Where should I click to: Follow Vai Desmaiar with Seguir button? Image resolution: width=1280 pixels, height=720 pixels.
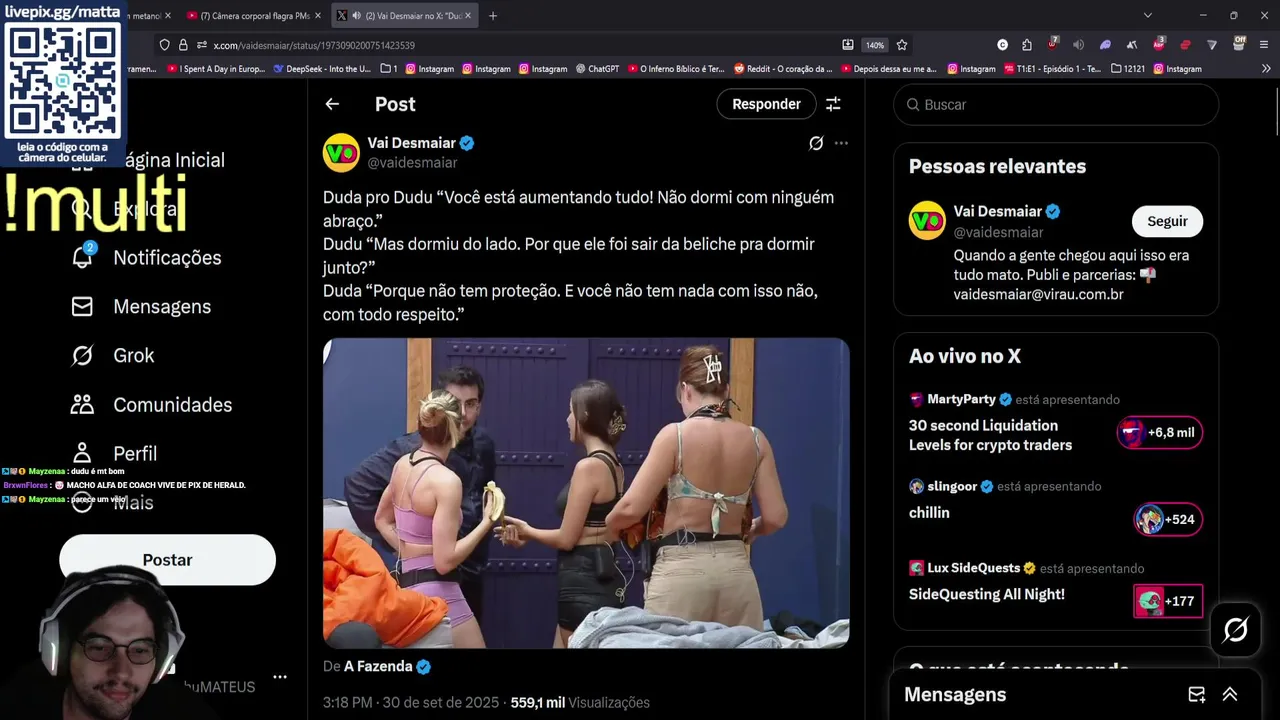click(x=1167, y=221)
